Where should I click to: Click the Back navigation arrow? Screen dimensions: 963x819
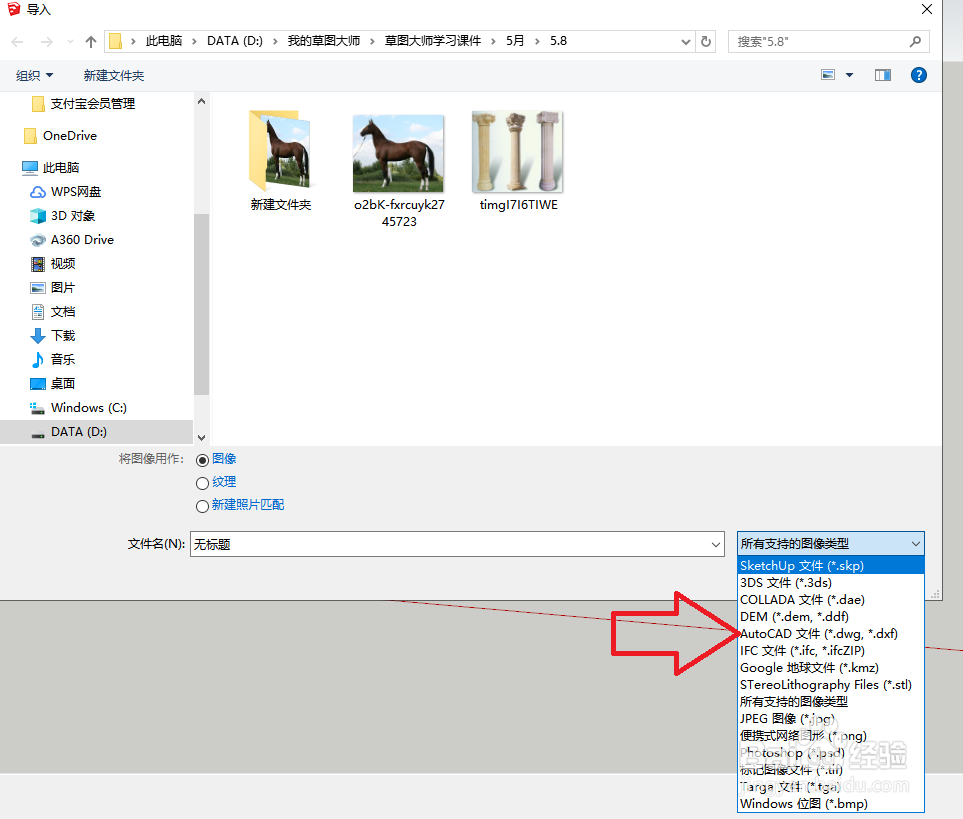point(17,41)
